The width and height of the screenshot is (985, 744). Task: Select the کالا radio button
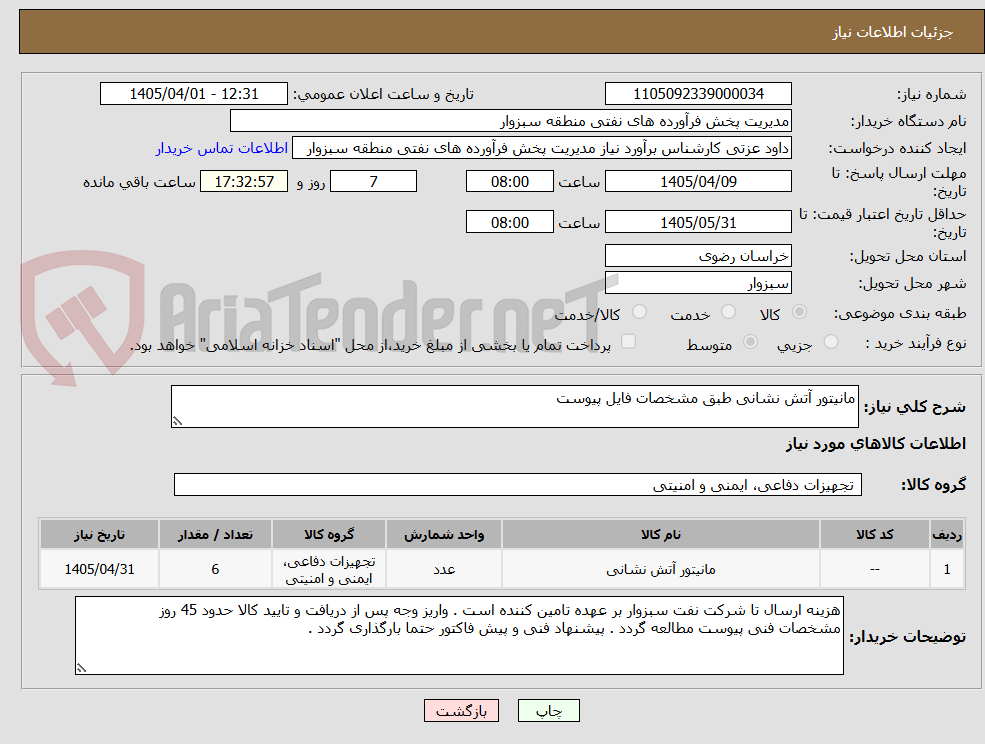pos(800,312)
